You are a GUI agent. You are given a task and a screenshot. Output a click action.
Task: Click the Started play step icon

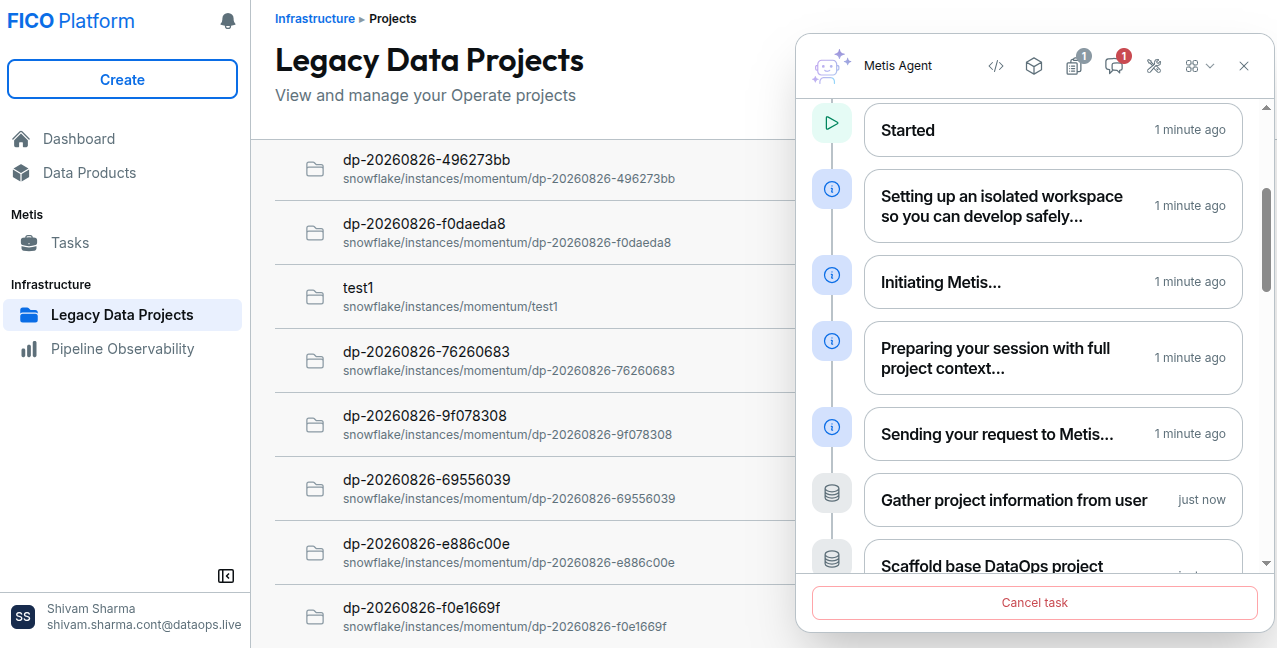click(831, 124)
